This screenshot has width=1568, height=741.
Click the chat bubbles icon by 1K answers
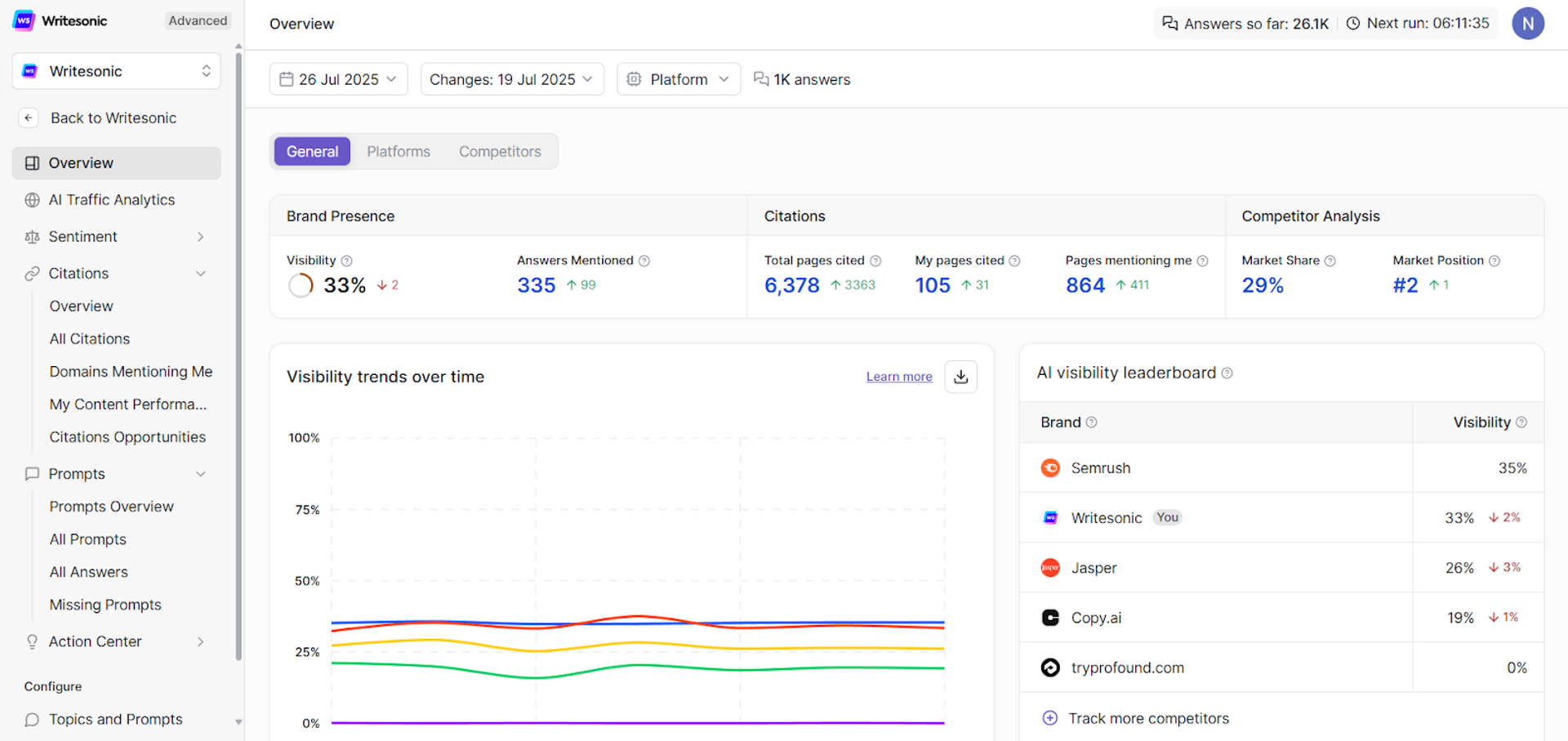[x=760, y=79]
